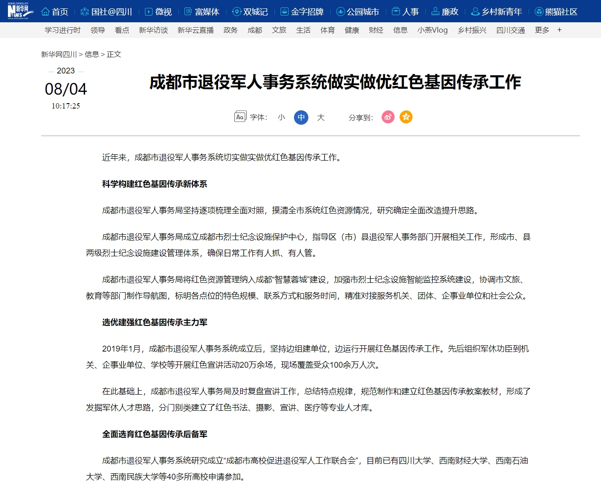Go to 看点 channel
The image size is (601, 496).
pos(122,30)
